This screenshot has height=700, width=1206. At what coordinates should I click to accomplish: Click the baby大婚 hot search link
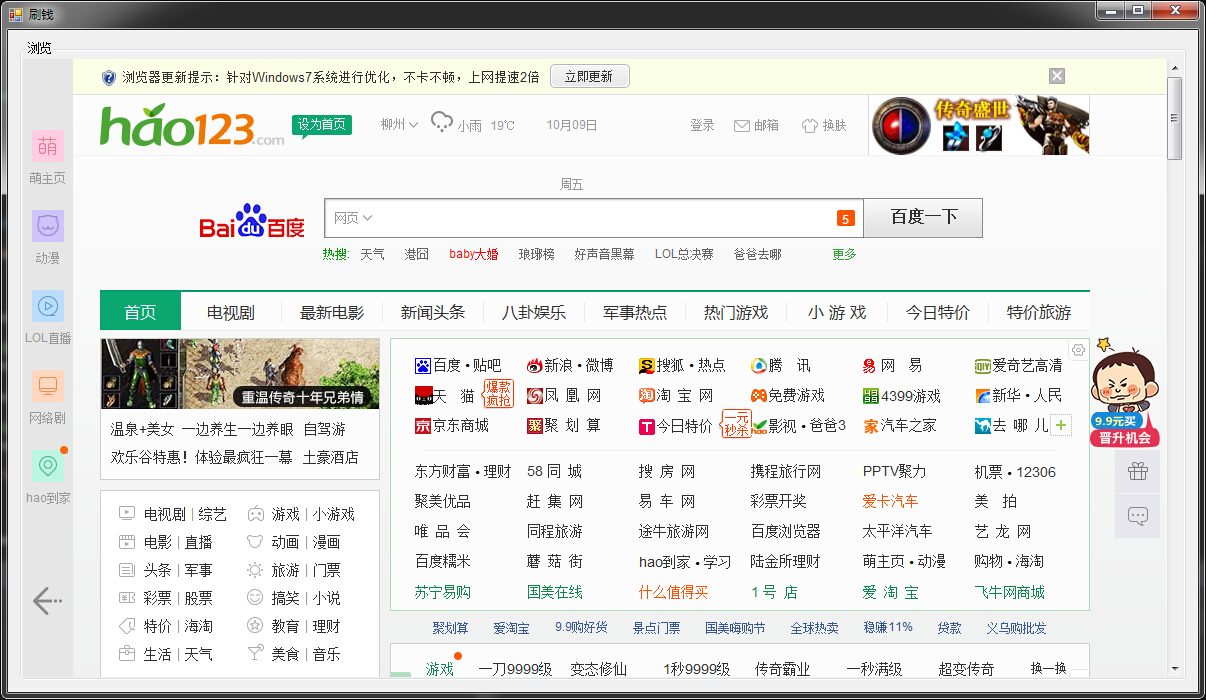[x=474, y=254]
